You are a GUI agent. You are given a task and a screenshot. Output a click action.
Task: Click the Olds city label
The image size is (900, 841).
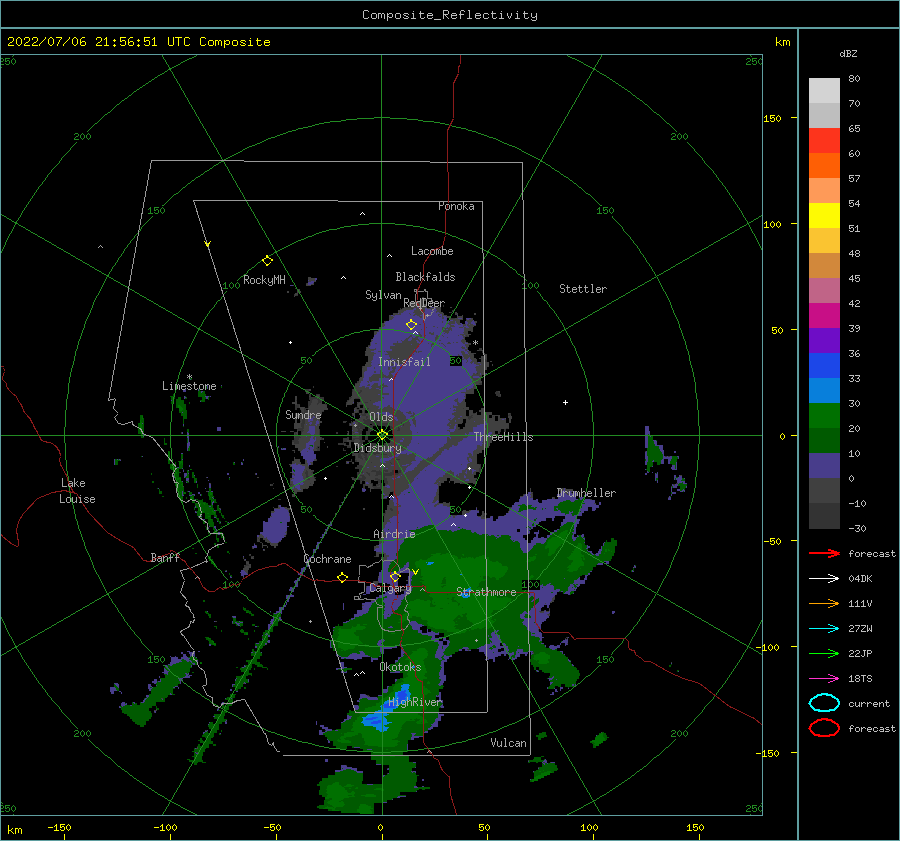coord(381,417)
